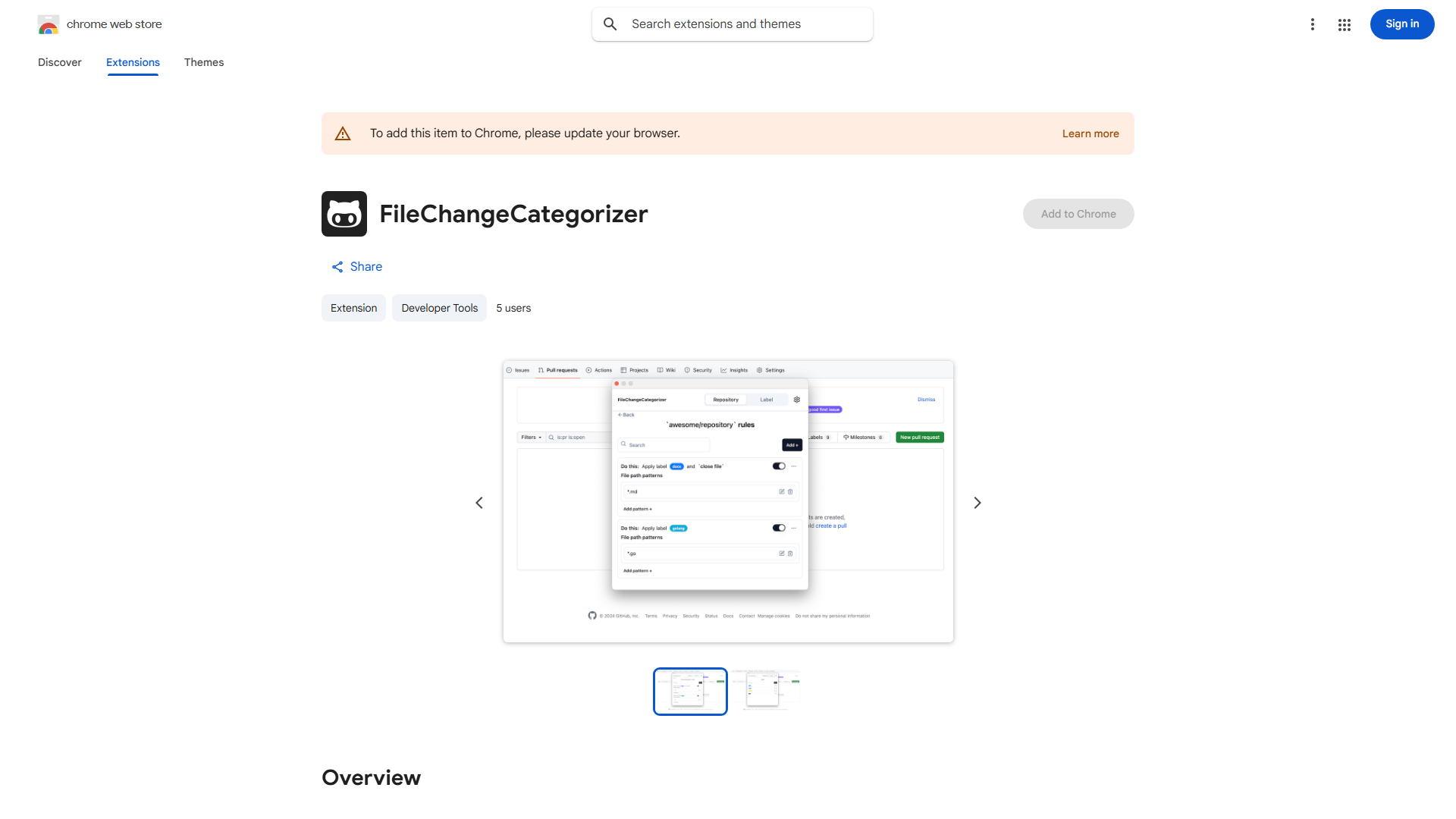
Task: Click the search magnifier icon
Action: [x=610, y=24]
